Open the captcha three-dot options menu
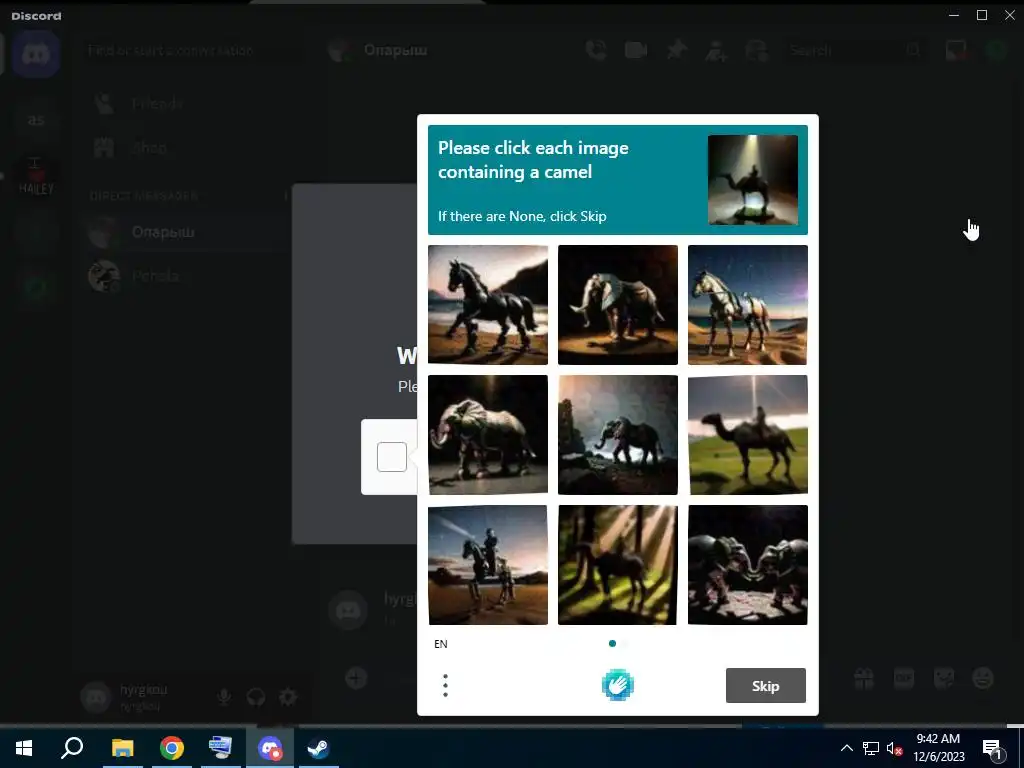1024x768 pixels. (445, 686)
